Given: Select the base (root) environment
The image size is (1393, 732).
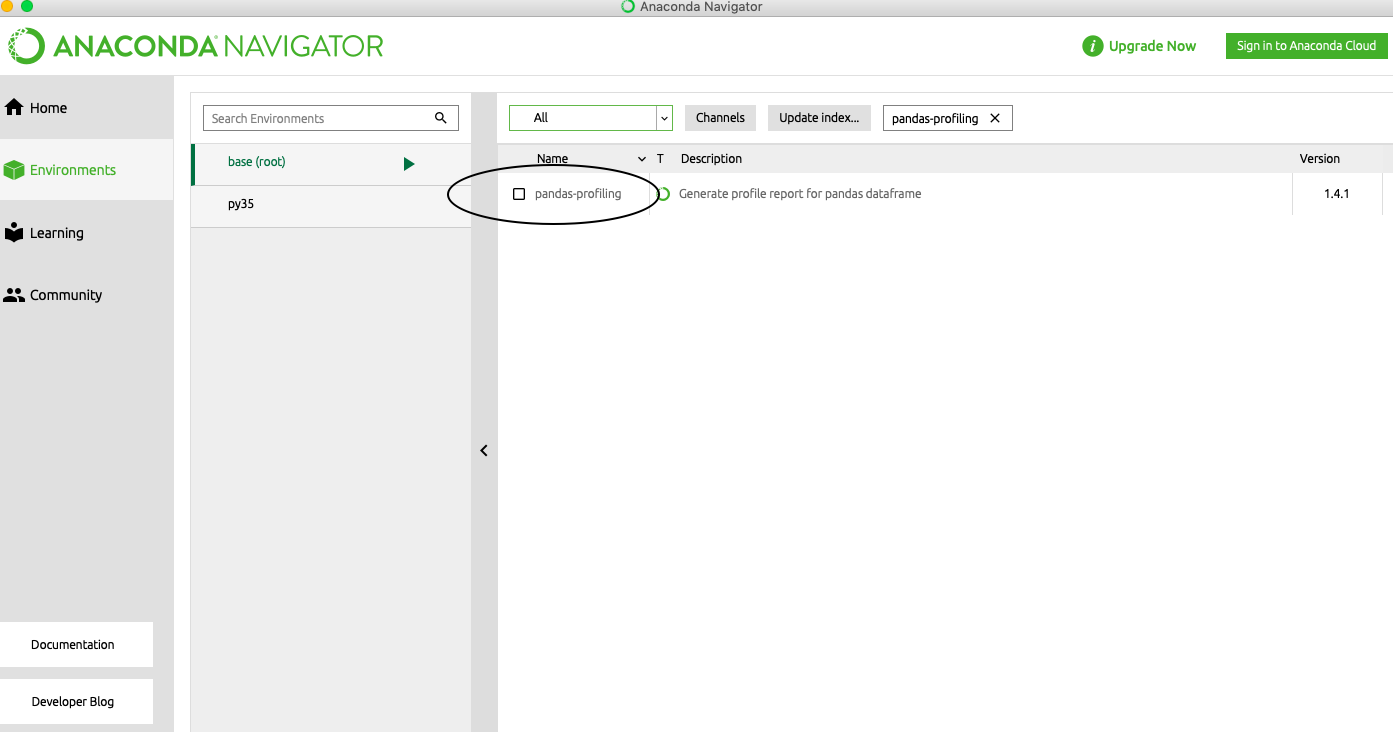Looking at the screenshot, I should pyautogui.click(x=331, y=164).
